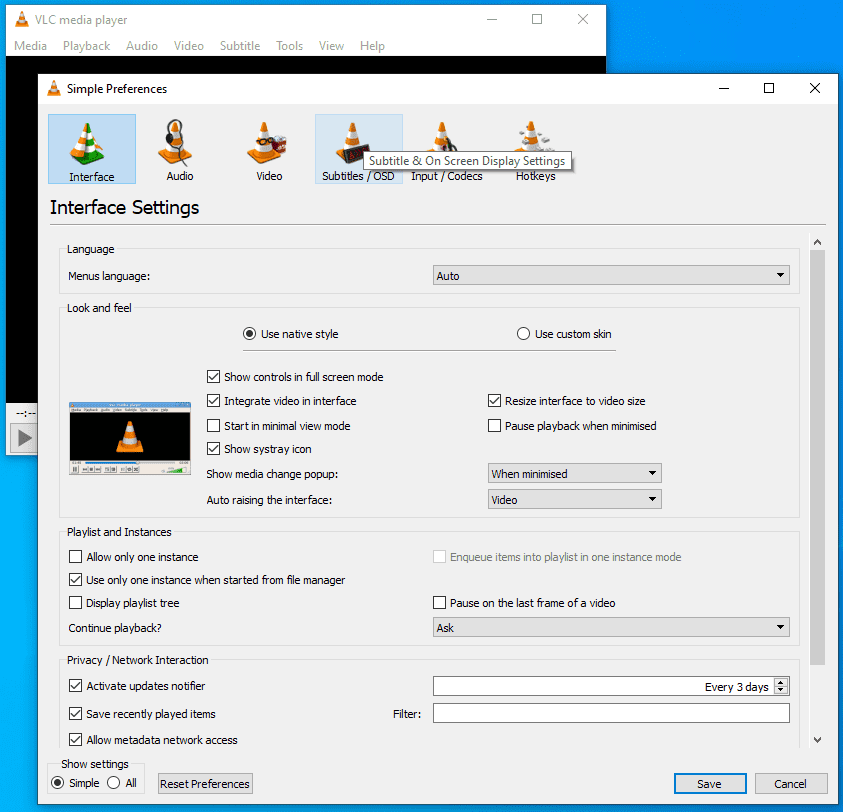Click the VLC media player title bar cone icon
The image size is (843, 812).
point(22,19)
